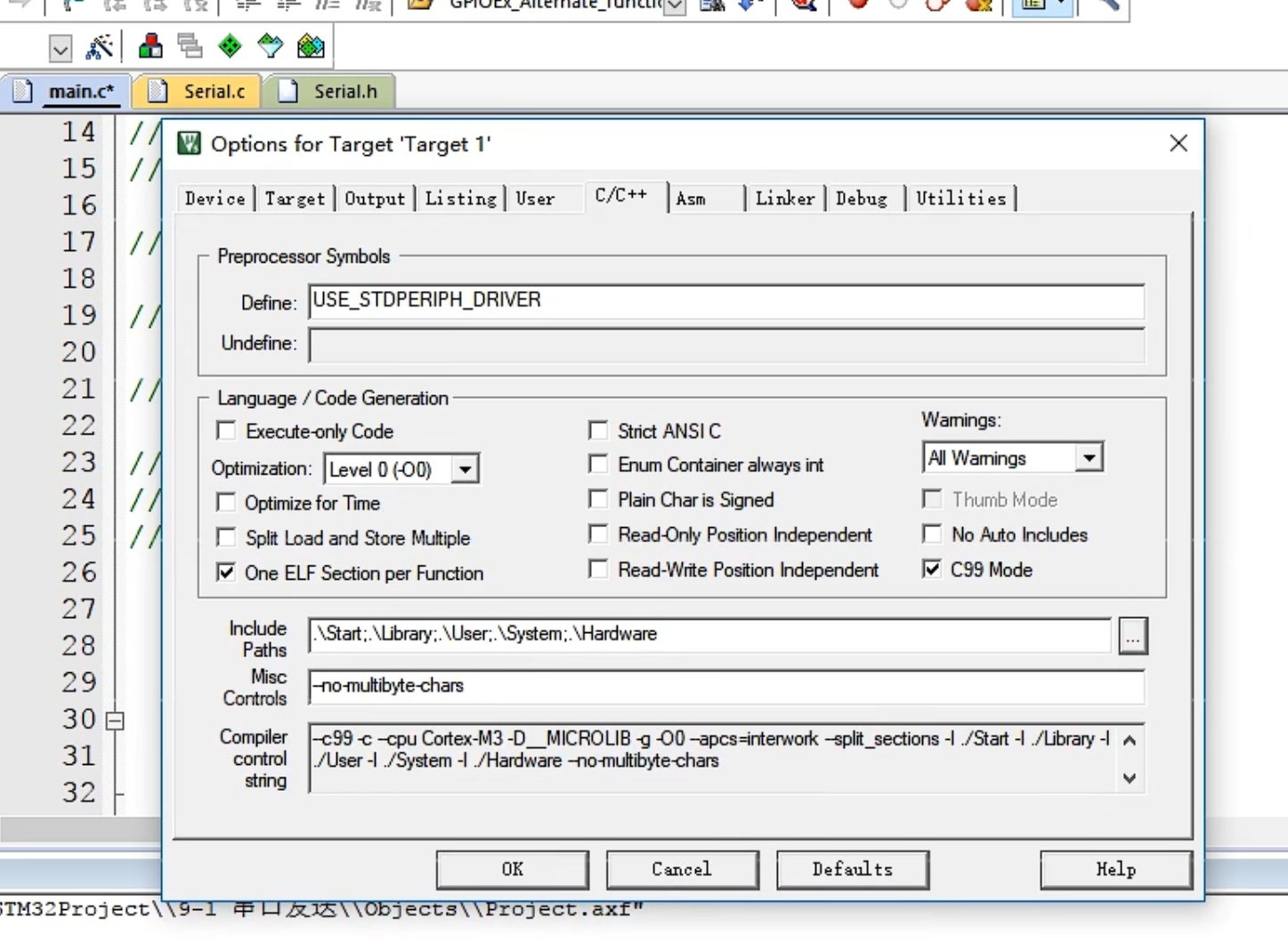This screenshot has width=1288, height=943.
Task: Click into the Define input field
Action: (725, 301)
